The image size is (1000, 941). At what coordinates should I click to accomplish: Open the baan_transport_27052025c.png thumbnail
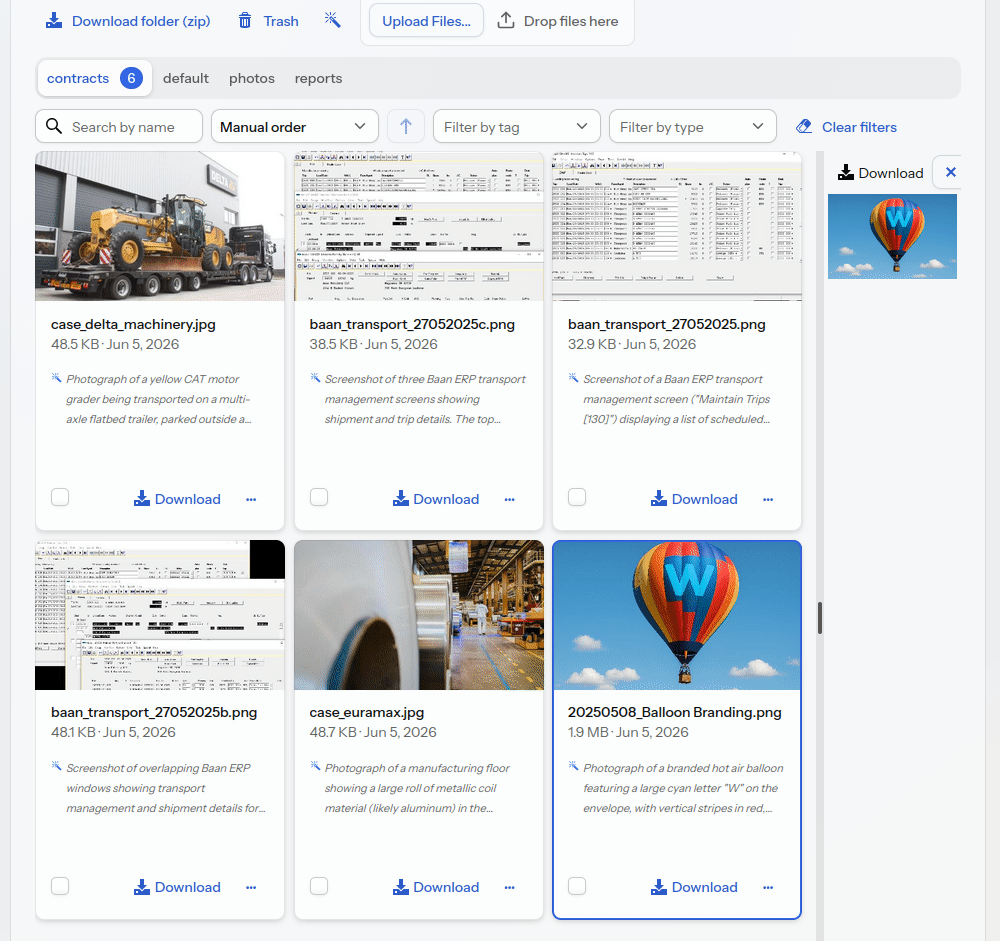pyautogui.click(x=418, y=226)
